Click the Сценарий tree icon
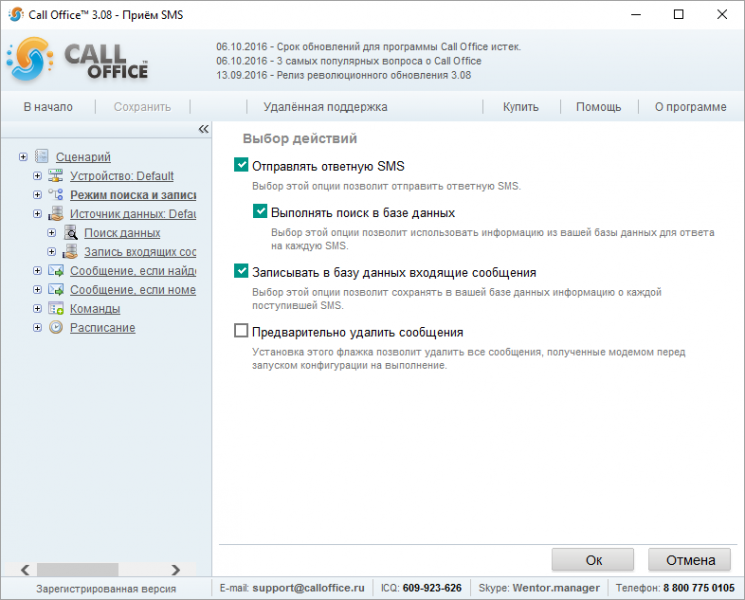This screenshot has height=600, width=745. point(42,156)
